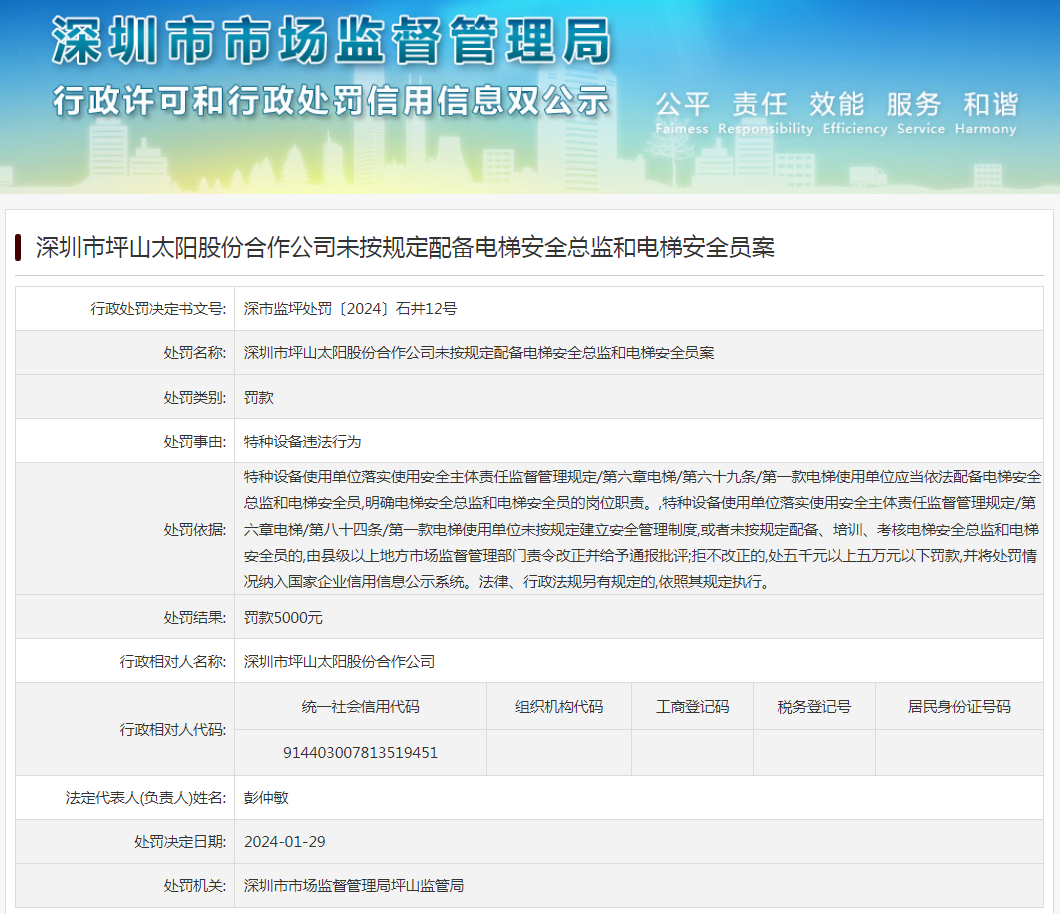Select the 行政相对人名称 value 深圳市坪山太阳股份合作公司
Image resolution: width=1060 pixels, height=914 pixels.
[339, 661]
